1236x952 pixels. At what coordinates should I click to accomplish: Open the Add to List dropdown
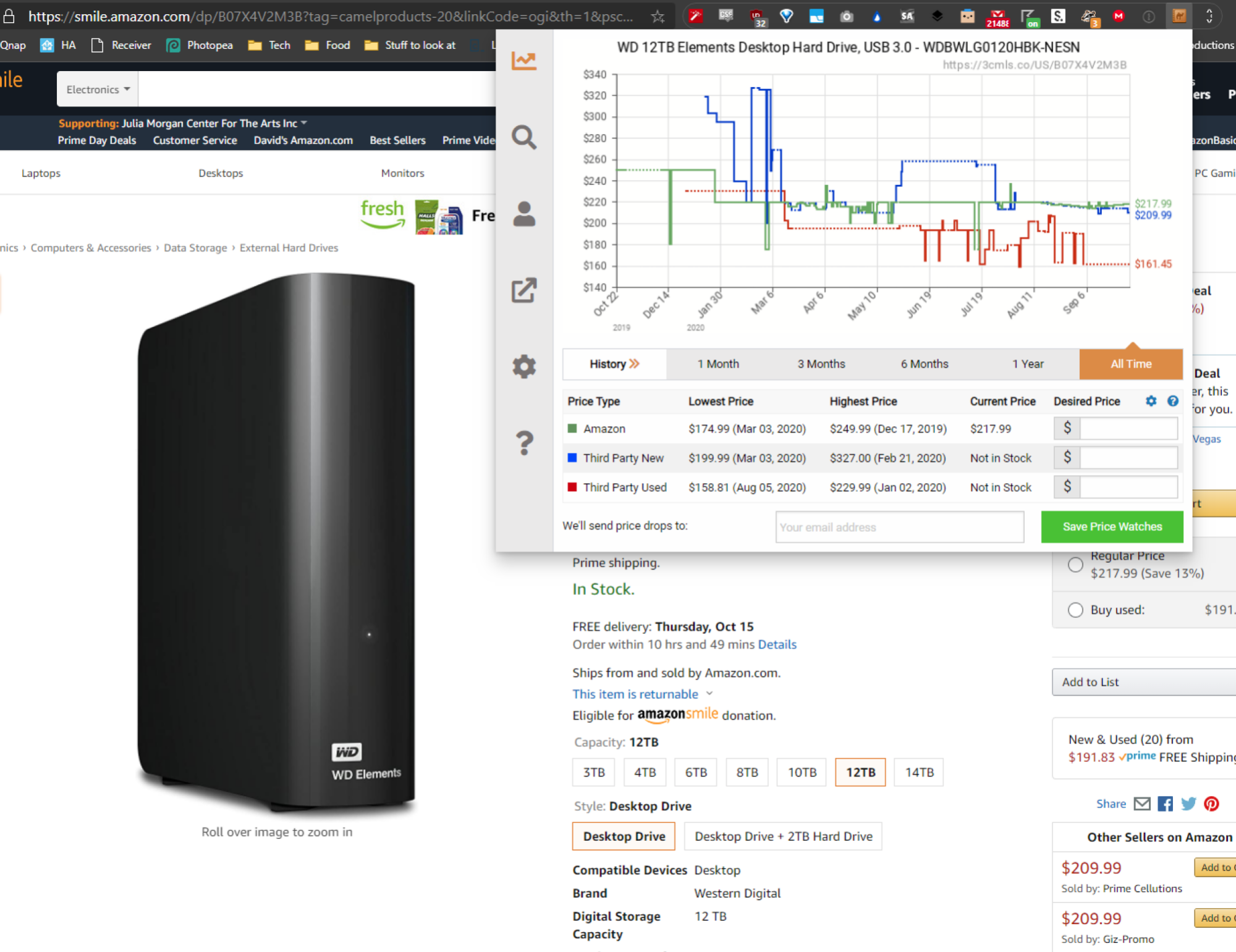[1143, 682]
